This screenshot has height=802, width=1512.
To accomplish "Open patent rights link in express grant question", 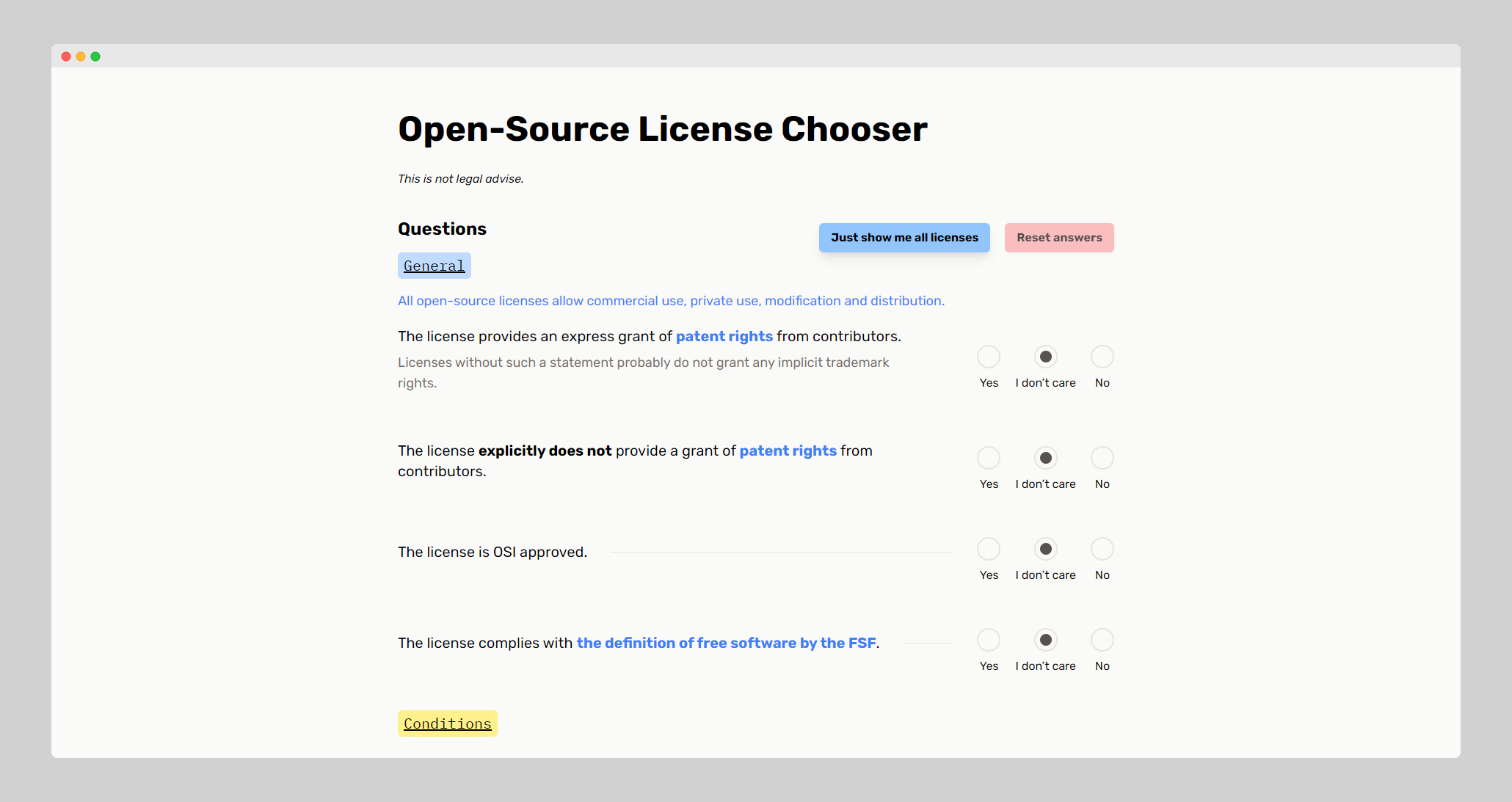I will [724, 336].
